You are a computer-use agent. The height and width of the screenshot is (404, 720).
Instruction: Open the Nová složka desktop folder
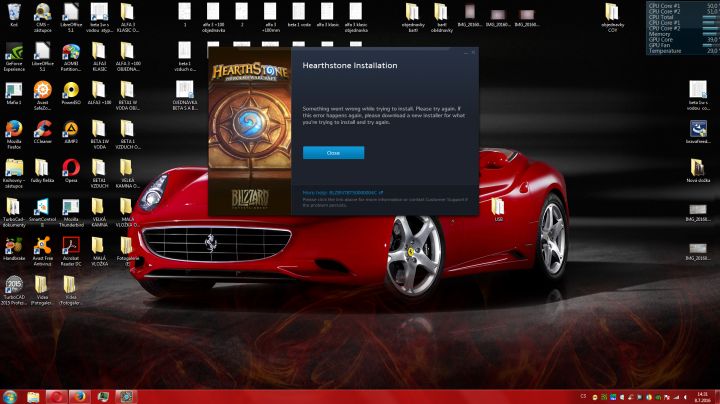click(x=698, y=171)
